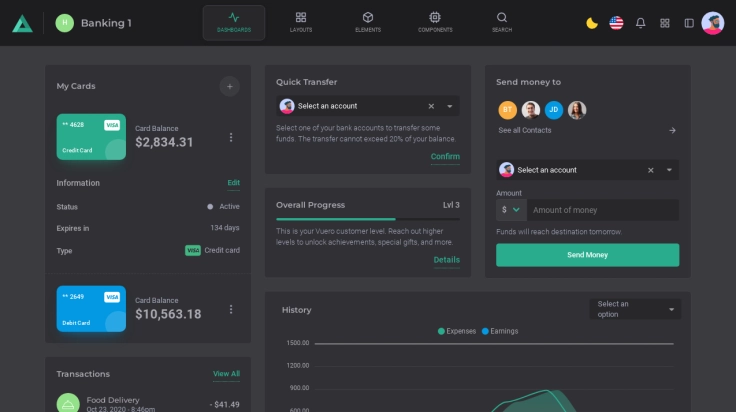Toggle dark mode with moon icon

coord(592,23)
